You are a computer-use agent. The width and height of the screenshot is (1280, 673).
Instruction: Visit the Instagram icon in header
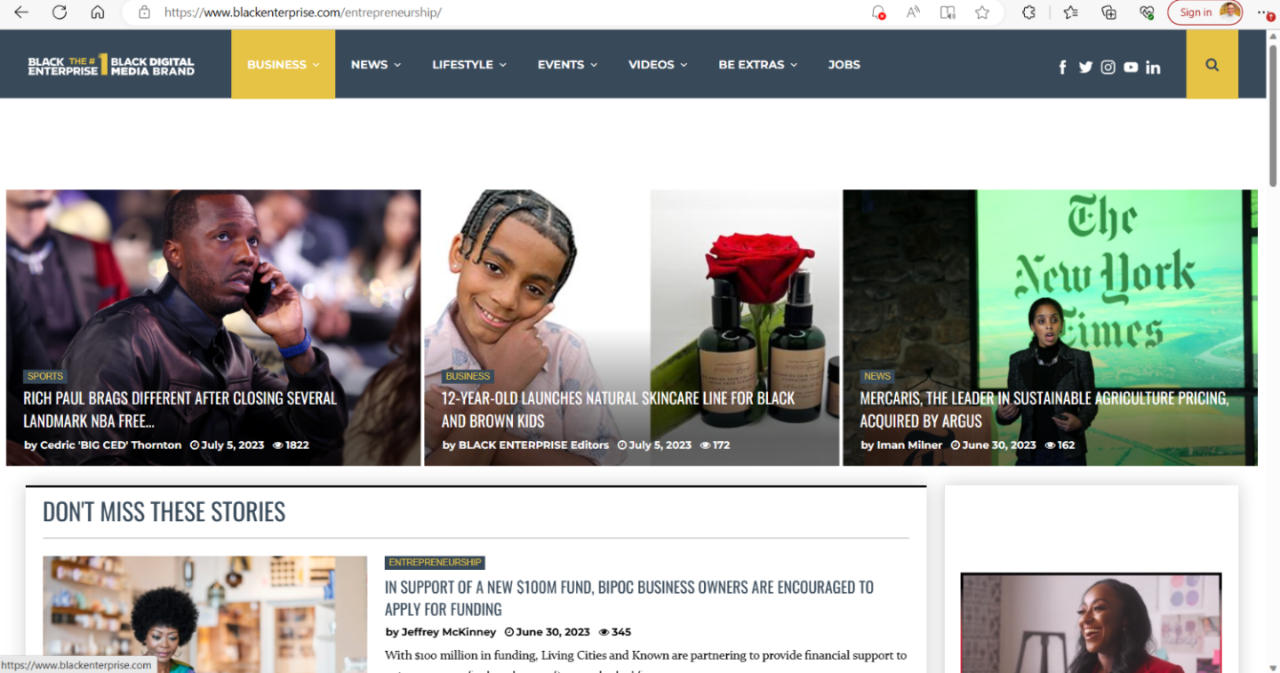1108,67
